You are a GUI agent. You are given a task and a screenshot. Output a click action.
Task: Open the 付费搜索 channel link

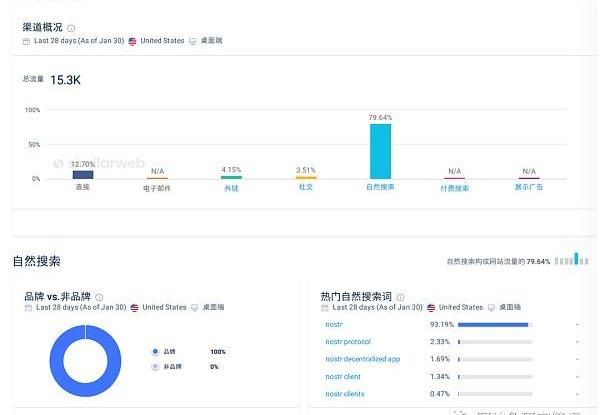pos(454,188)
